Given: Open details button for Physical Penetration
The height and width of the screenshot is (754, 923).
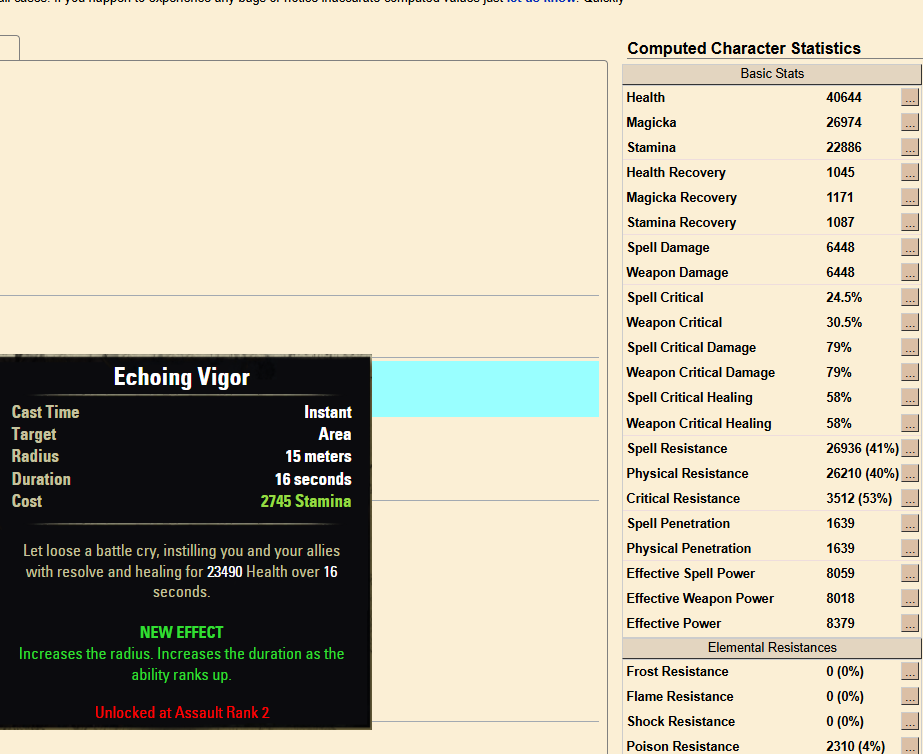Looking at the screenshot, I should pos(909,549).
